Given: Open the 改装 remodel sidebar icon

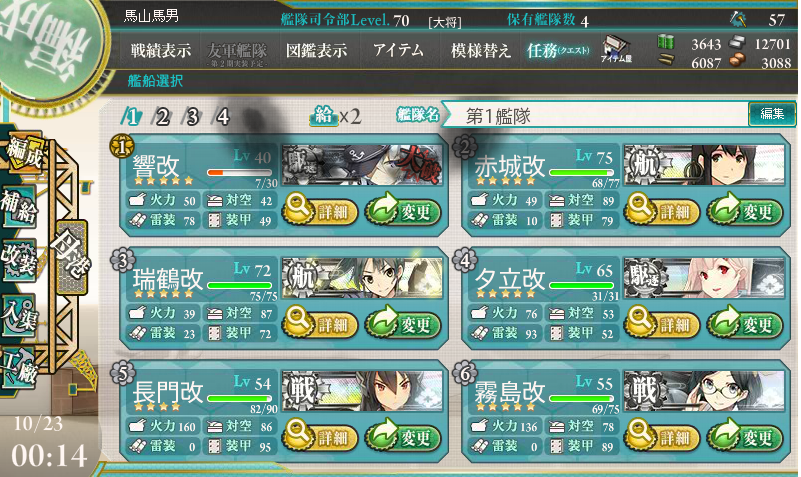Looking at the screenshot, I should (19, 260).
